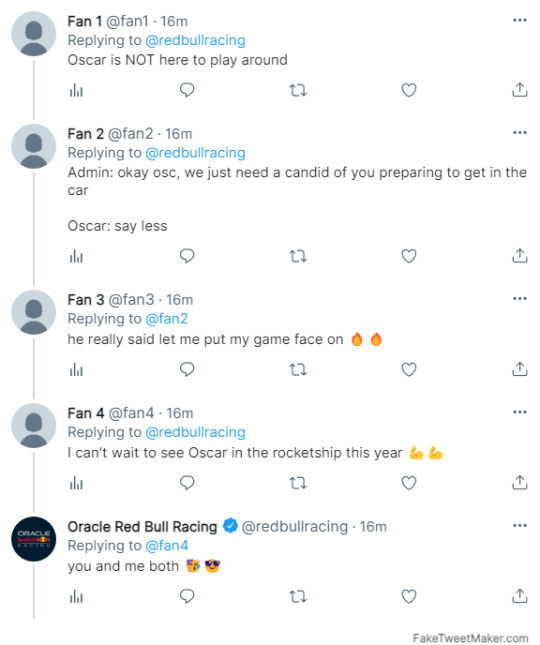Open Oracle Red Bull Racing profile picture
The width and height of the screenshot is (540, 645).
pos(34,539)
